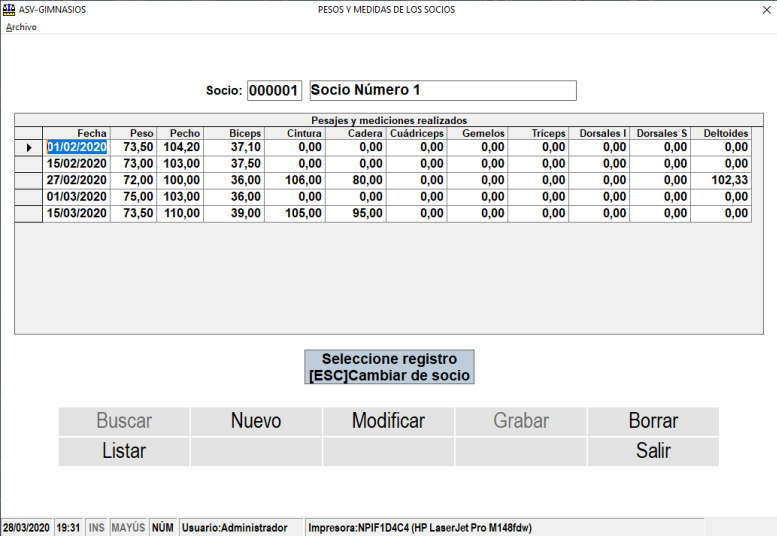The width and height of the screenshot is (777, 536).
Task: Click Cintura value 105,00
Action: tap(295, 214)
